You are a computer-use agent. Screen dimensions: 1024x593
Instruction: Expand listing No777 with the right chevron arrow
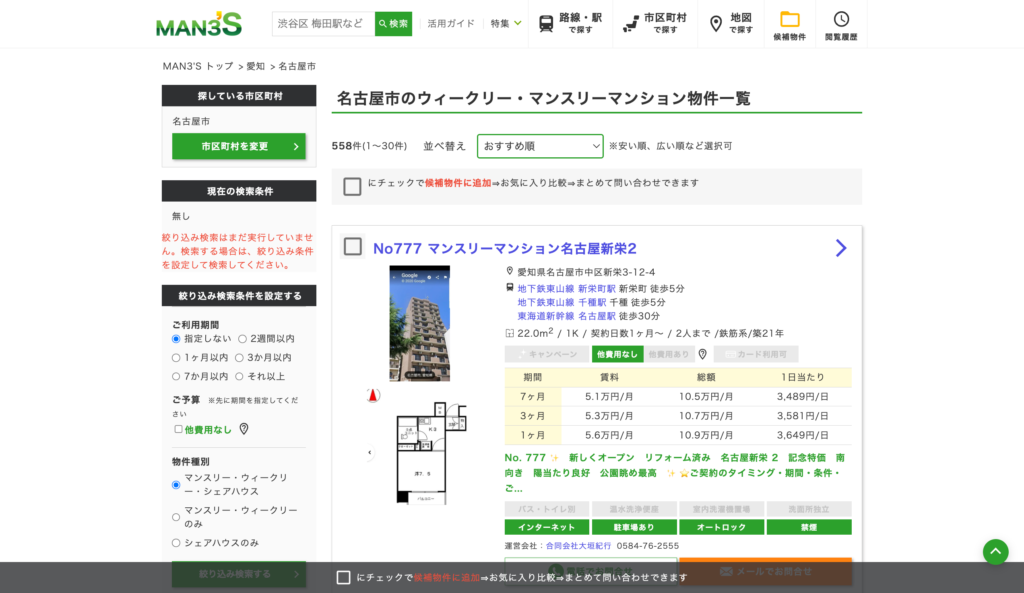tap(841, 247)
